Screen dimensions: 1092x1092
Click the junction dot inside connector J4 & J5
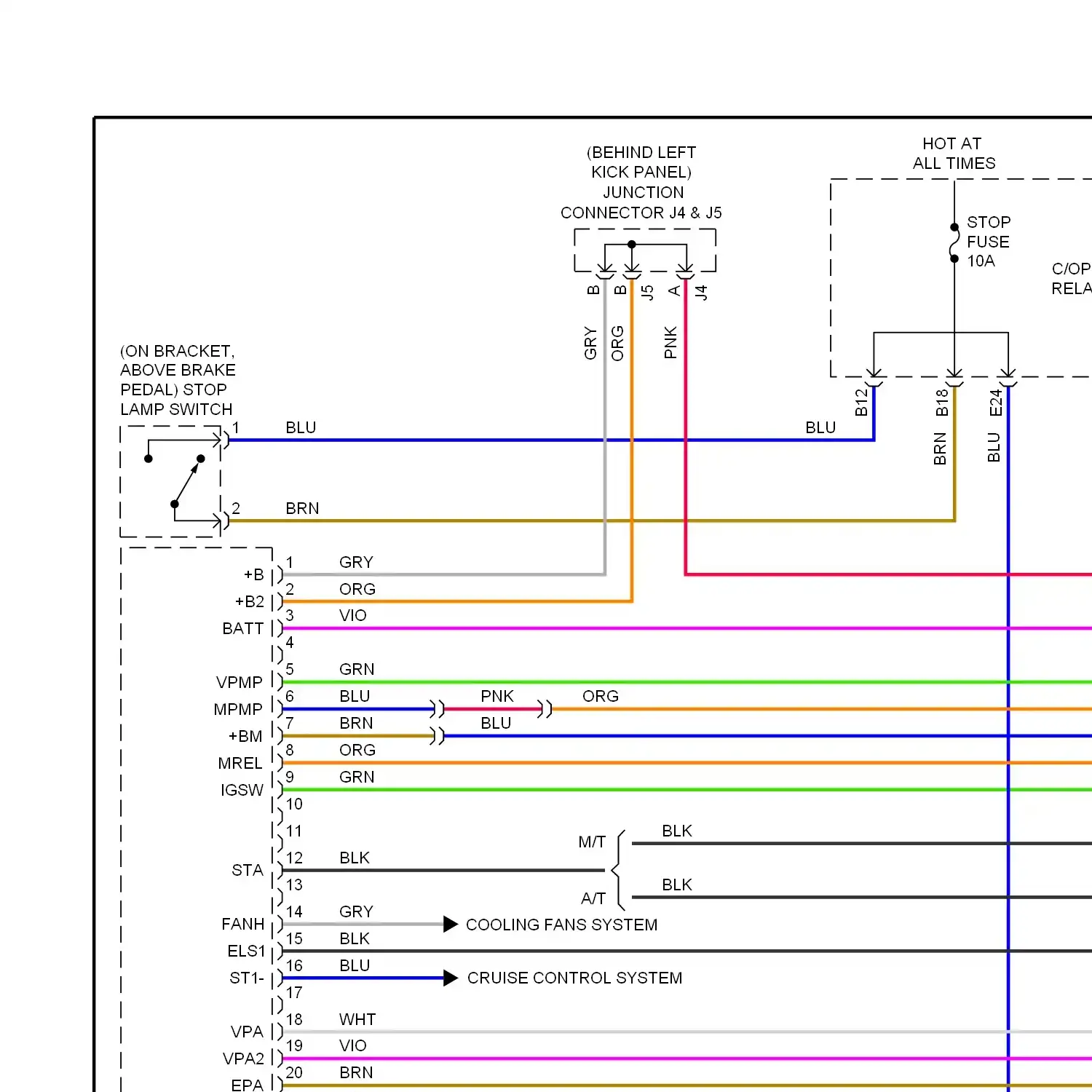point(632,245)
